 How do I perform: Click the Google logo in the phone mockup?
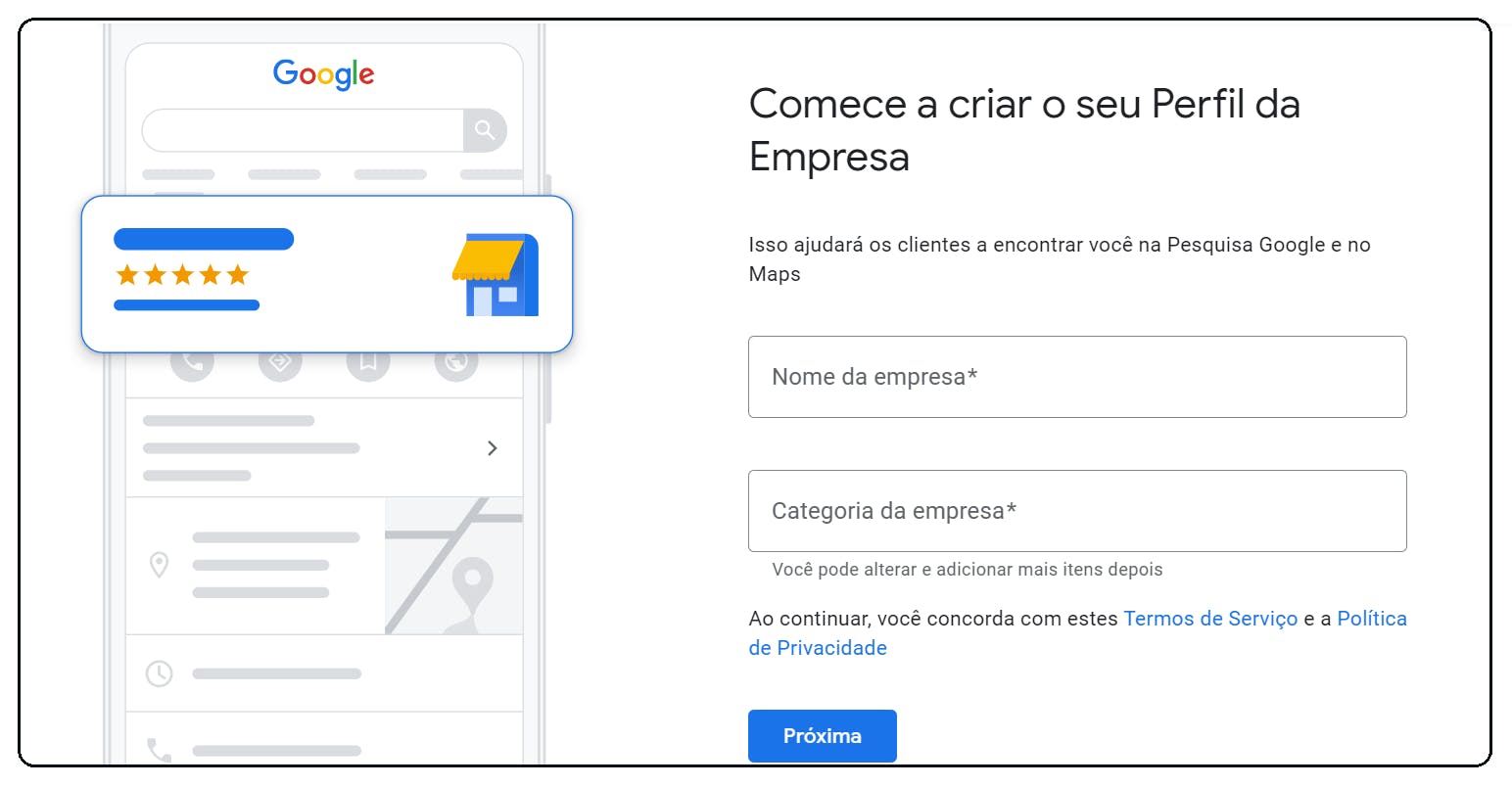pyautogui.click(x=323, y=74)
